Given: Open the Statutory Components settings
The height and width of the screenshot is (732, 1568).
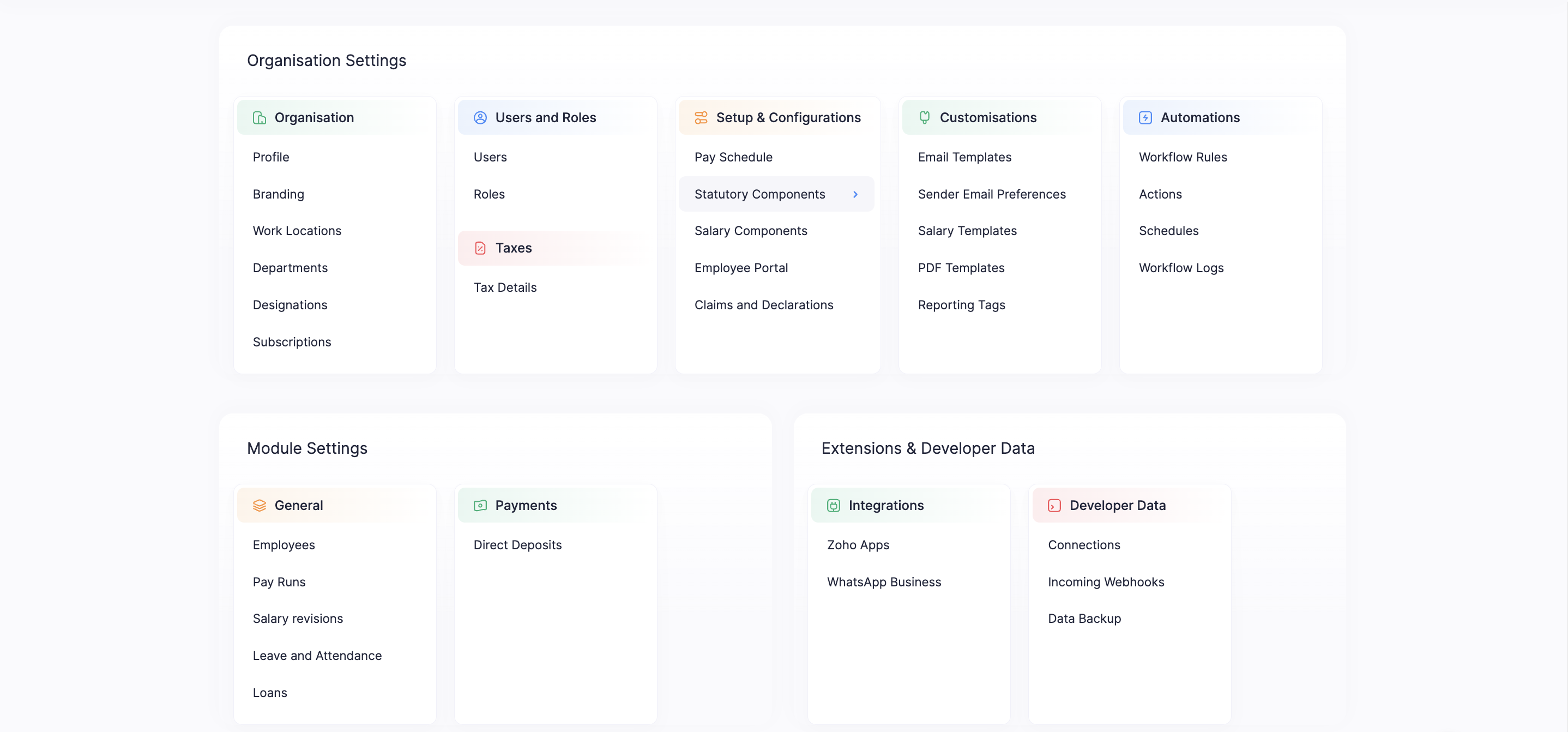Looking at the screenshot, I should click(759, 194).
